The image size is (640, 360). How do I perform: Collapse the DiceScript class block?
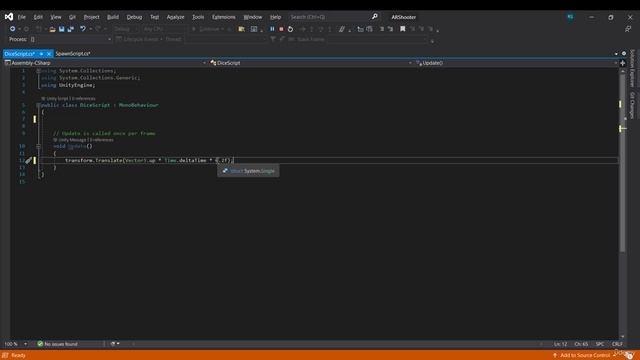(38, 105)
